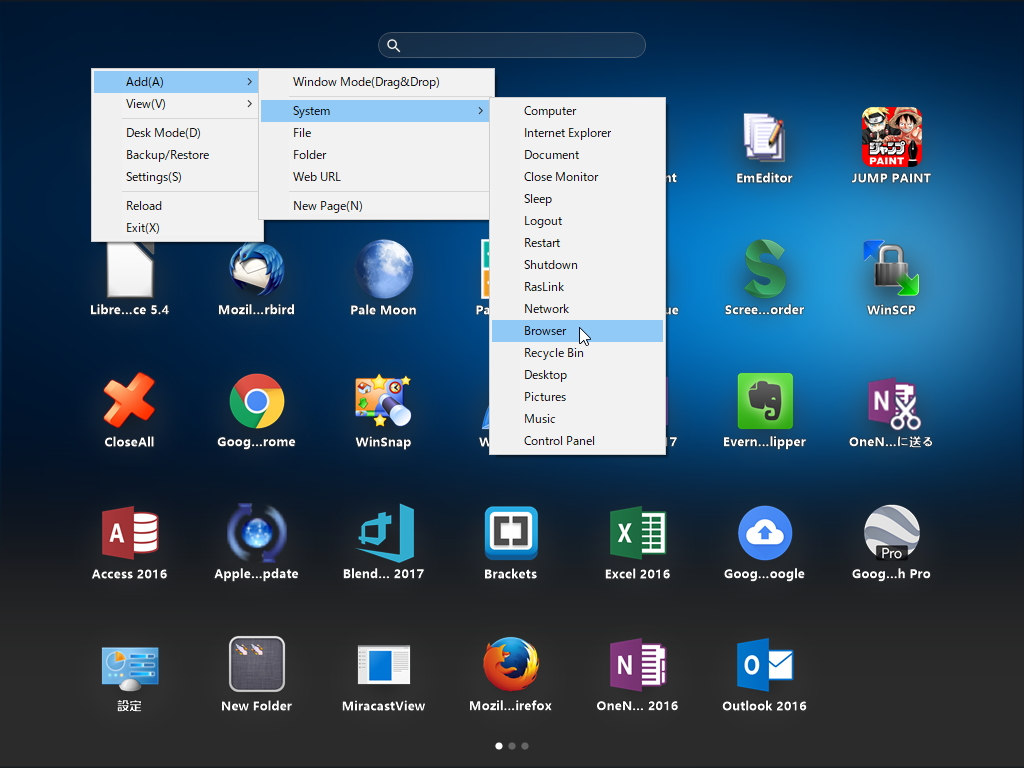This screenshot has height=768, width=1024.
Task: Launch OneNote 2016 icon
Action: 637,665
